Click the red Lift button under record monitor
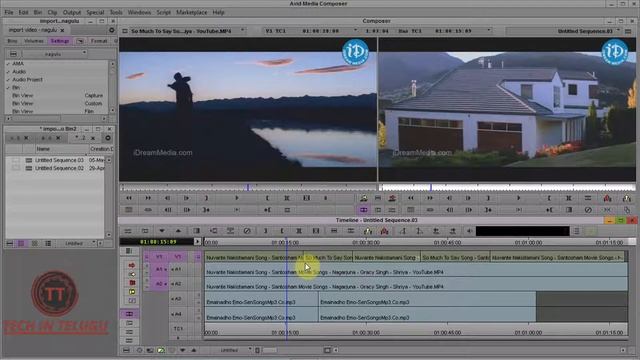This screenshot has height=360, width=640. tap(607, 198)
